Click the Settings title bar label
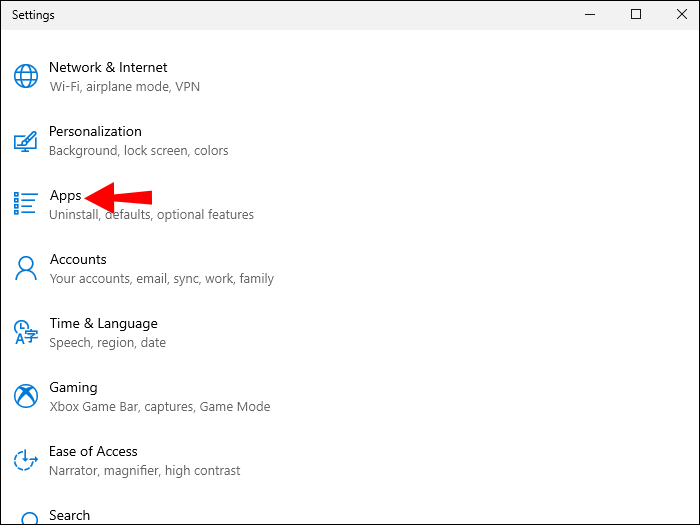 click(x=33, y=15)
